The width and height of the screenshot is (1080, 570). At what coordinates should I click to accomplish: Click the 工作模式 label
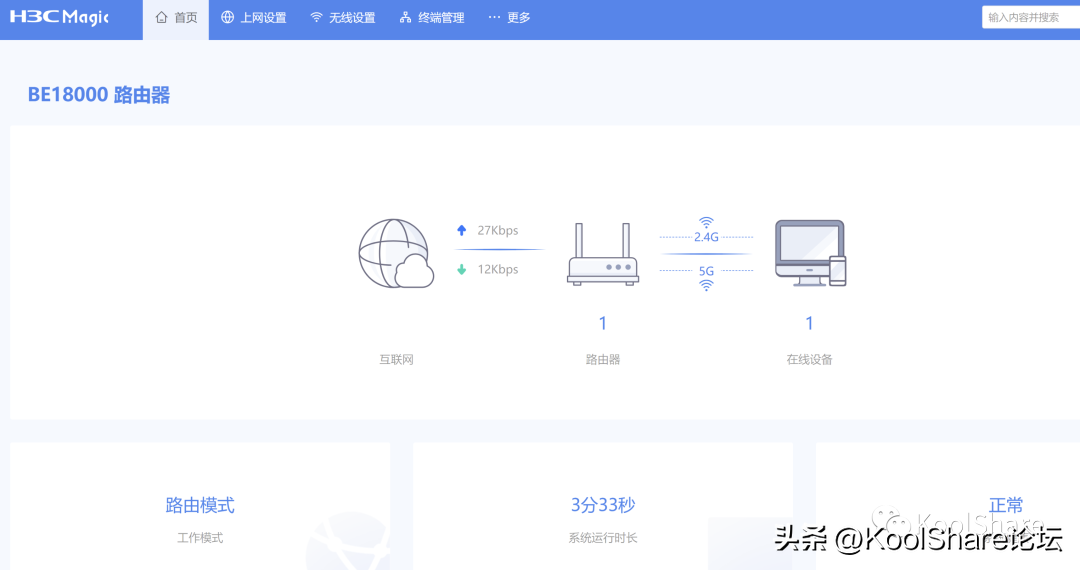click(x=200, y=538)
